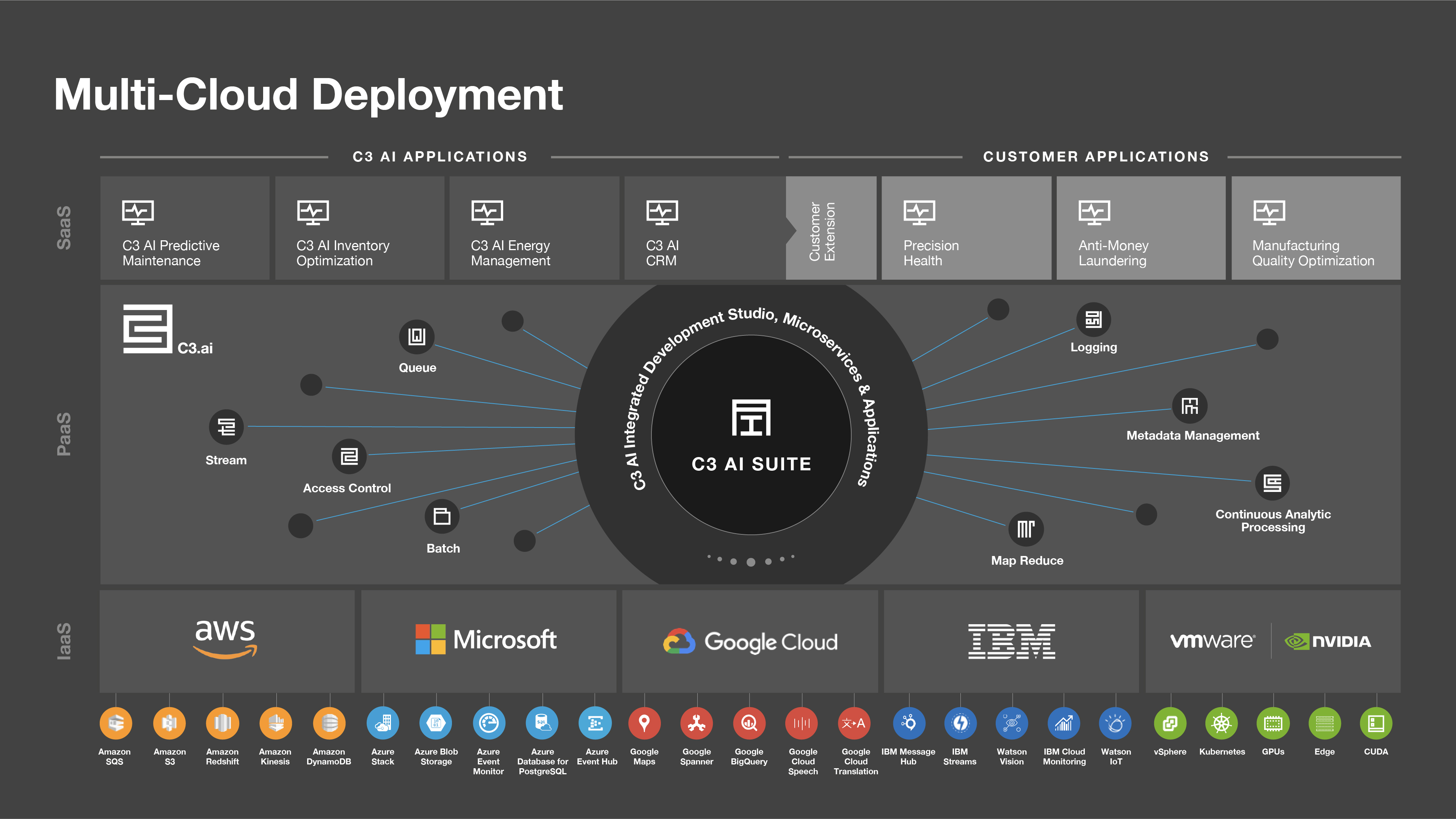
Task: Open the Batch service icon
Action: [441, 516]
